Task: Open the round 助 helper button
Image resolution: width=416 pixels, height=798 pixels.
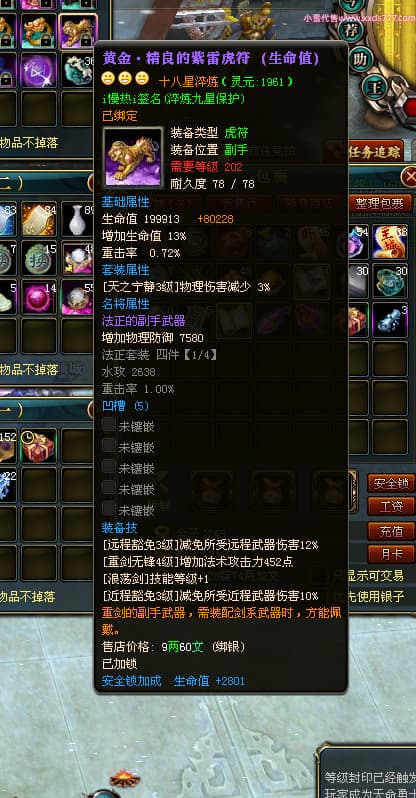Action: click(x=360, y=59)
